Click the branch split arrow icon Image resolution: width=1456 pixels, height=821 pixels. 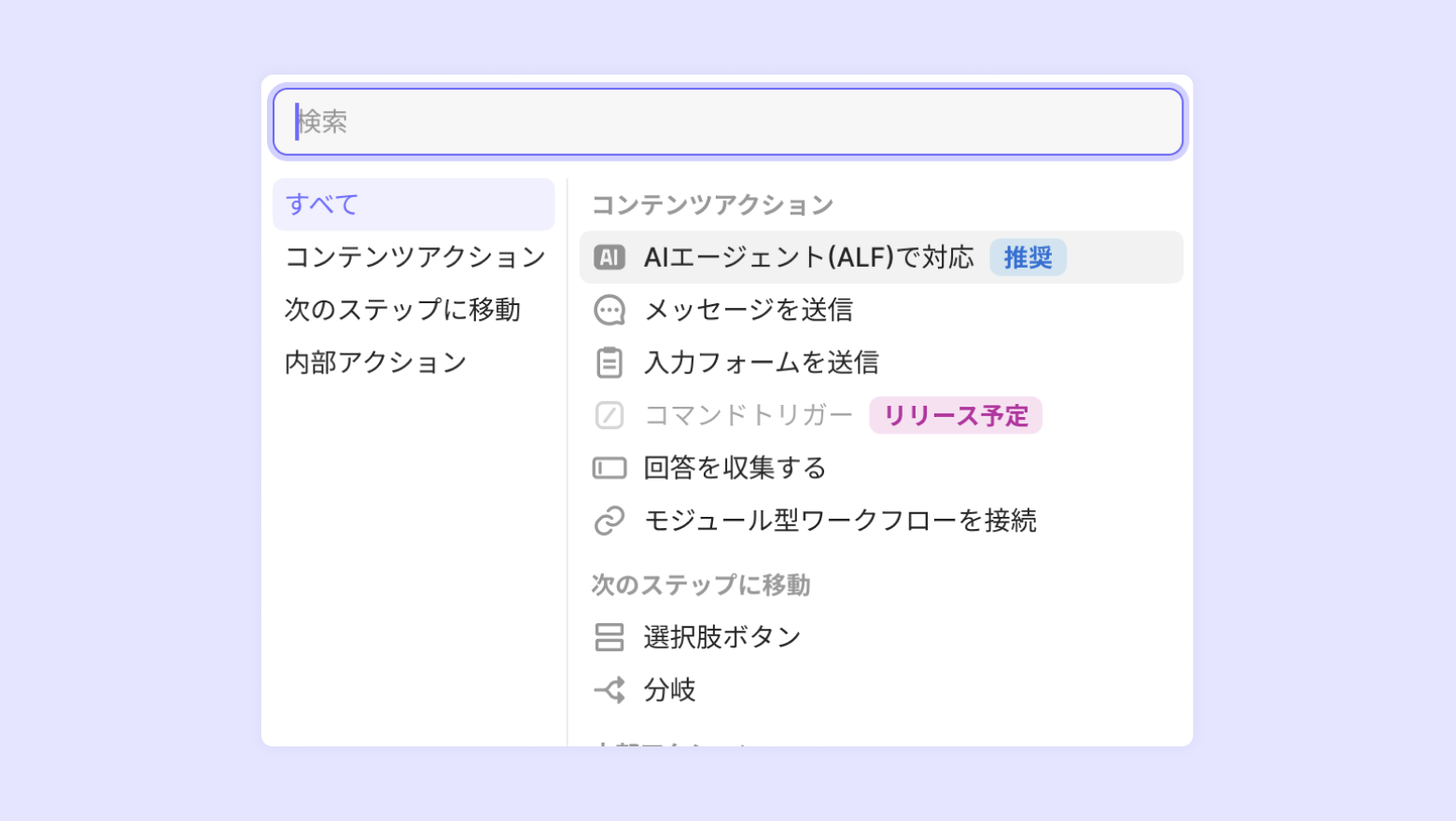tap(609, 690)
